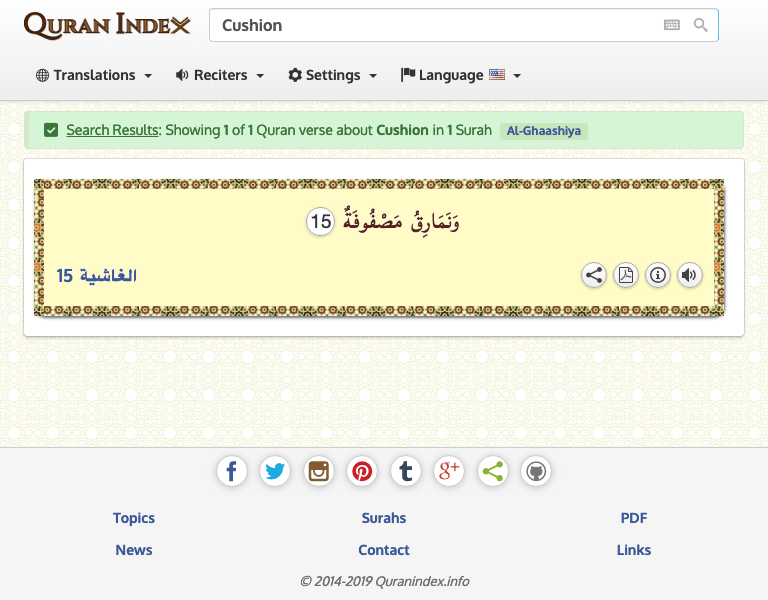Image resolution: width=768 pixels, height=600 pixels.
Task: Click the Pinterest icon
Action: pyautogui.click(x=362, y=471)
